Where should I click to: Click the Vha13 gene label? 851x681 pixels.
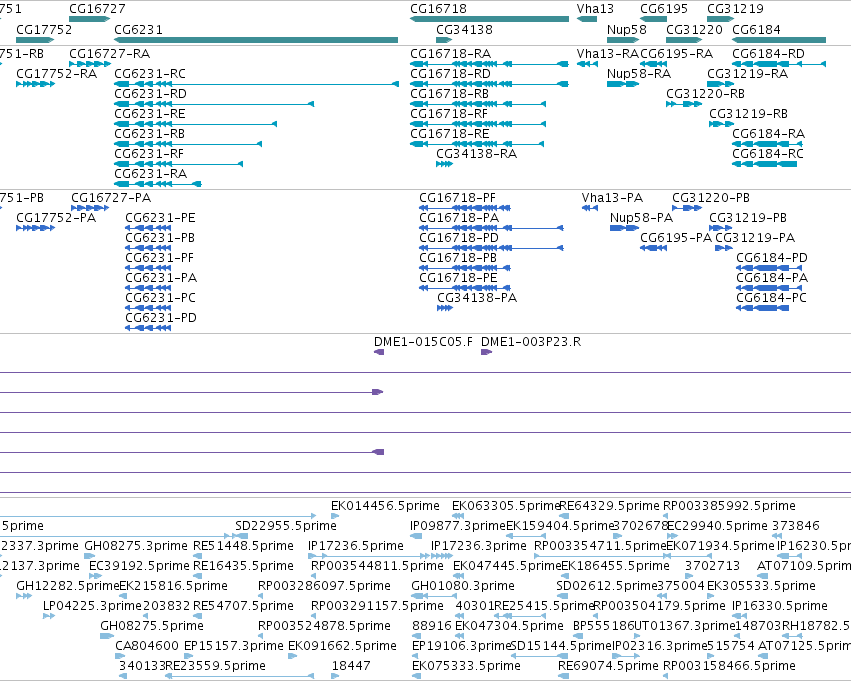pos(595,9)
